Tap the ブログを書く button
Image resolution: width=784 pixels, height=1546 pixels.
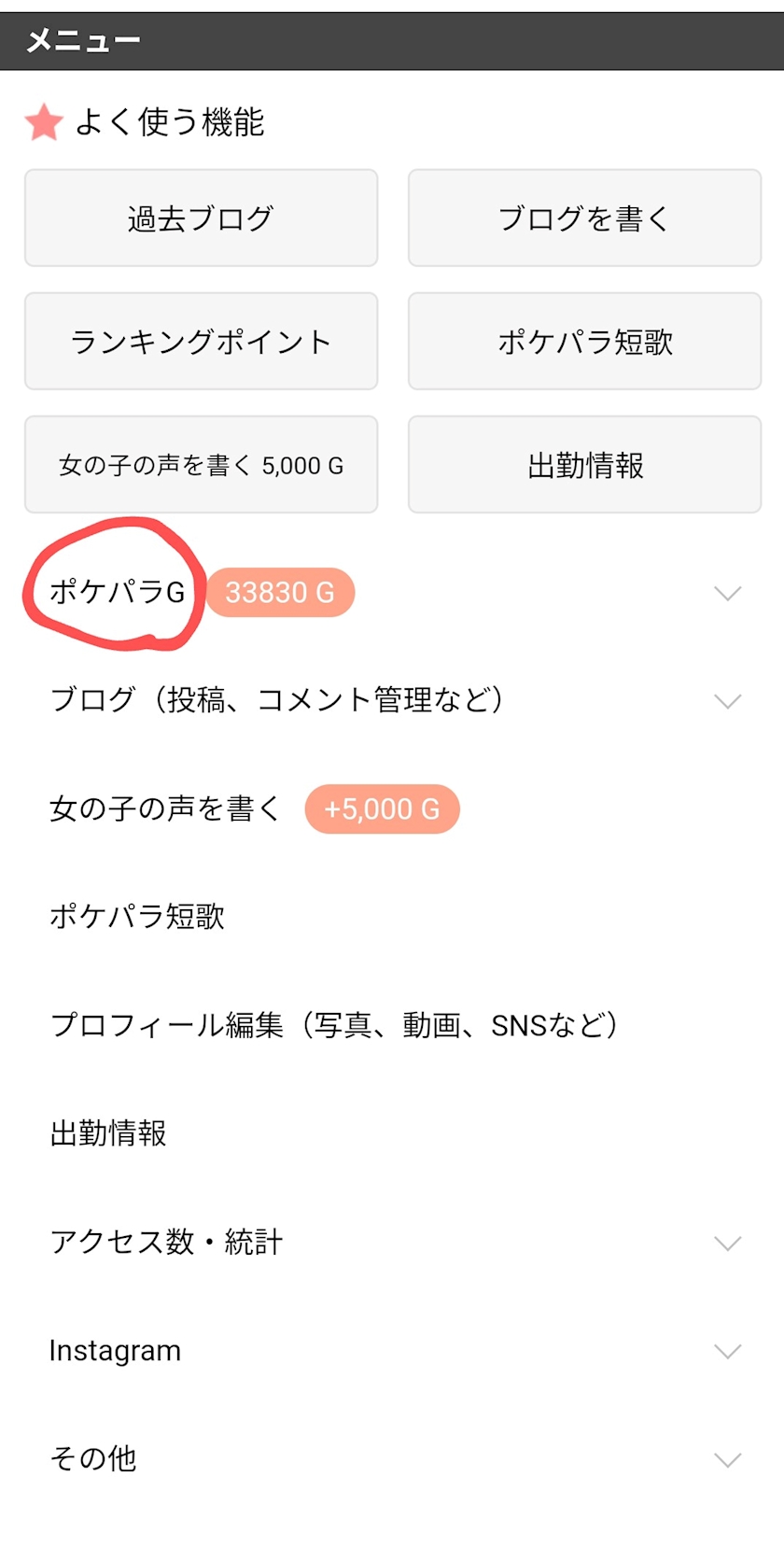584,218
